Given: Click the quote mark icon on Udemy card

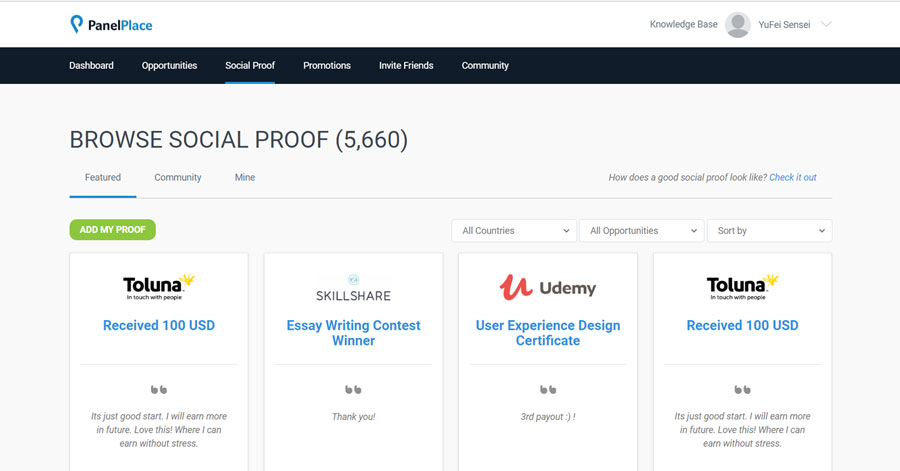Looking at the screenshot, I should coord(548,390).
